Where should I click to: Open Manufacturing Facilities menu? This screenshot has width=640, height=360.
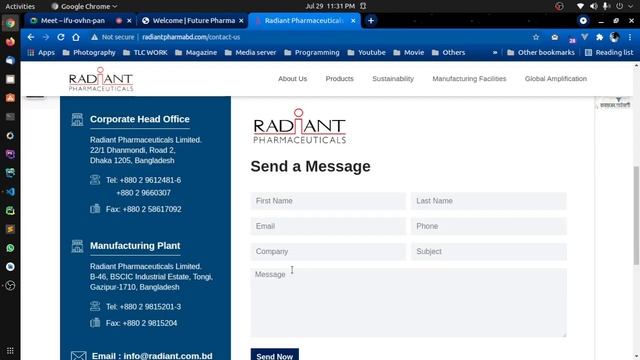coord(469,79)
